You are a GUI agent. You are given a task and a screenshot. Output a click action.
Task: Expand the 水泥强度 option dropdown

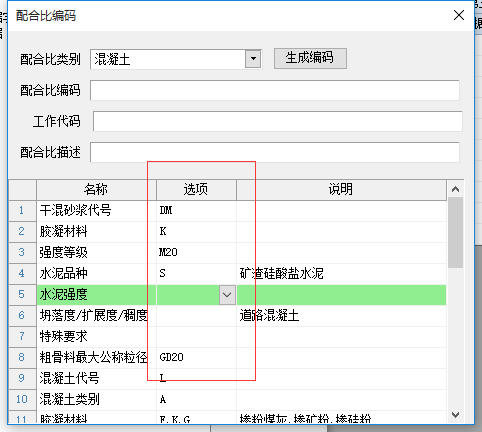[x=227, y=295]
